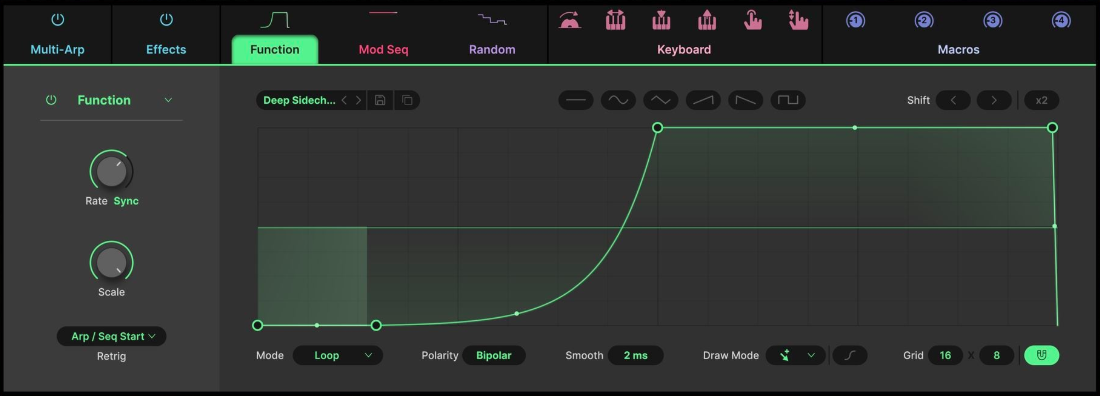The width and height of the screenshot is (1100, 396).
Task: Toggle the Effects power button
Action: 166,20
